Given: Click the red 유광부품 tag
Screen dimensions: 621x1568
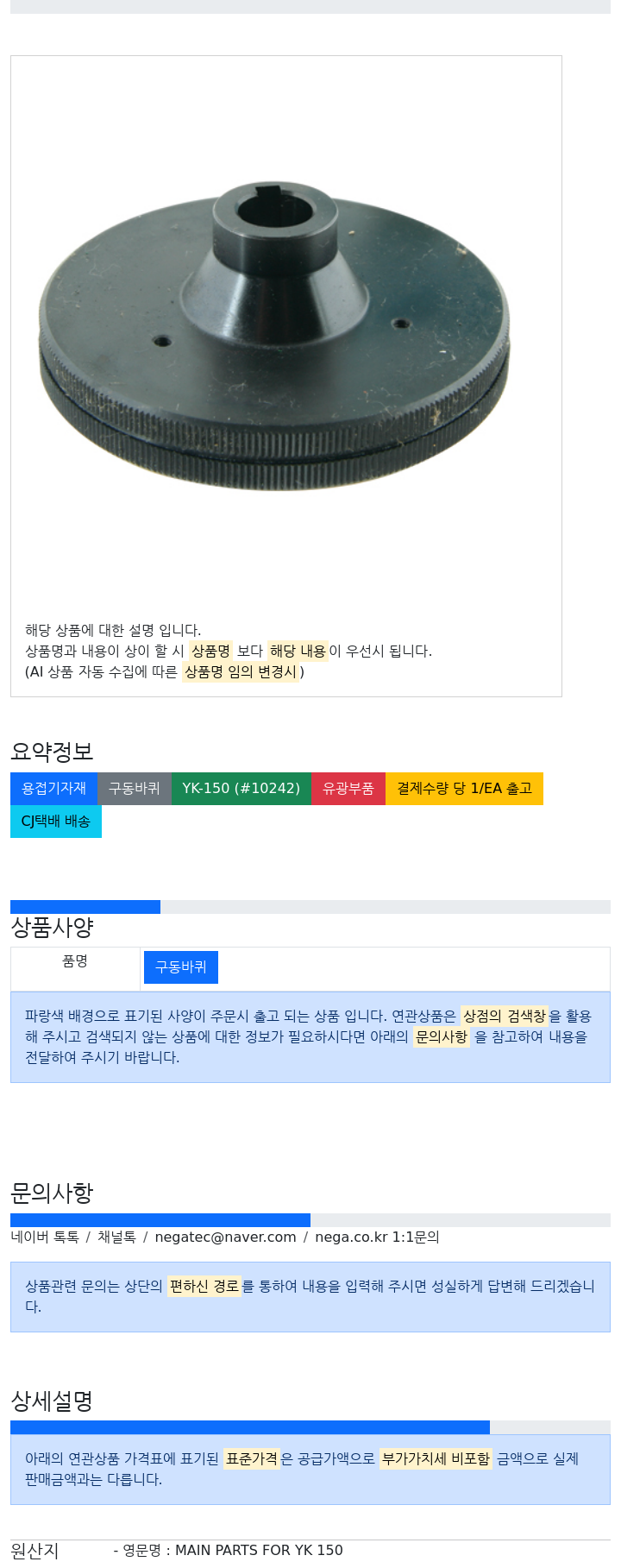Looking at the screenshot, I should (348, 789).
